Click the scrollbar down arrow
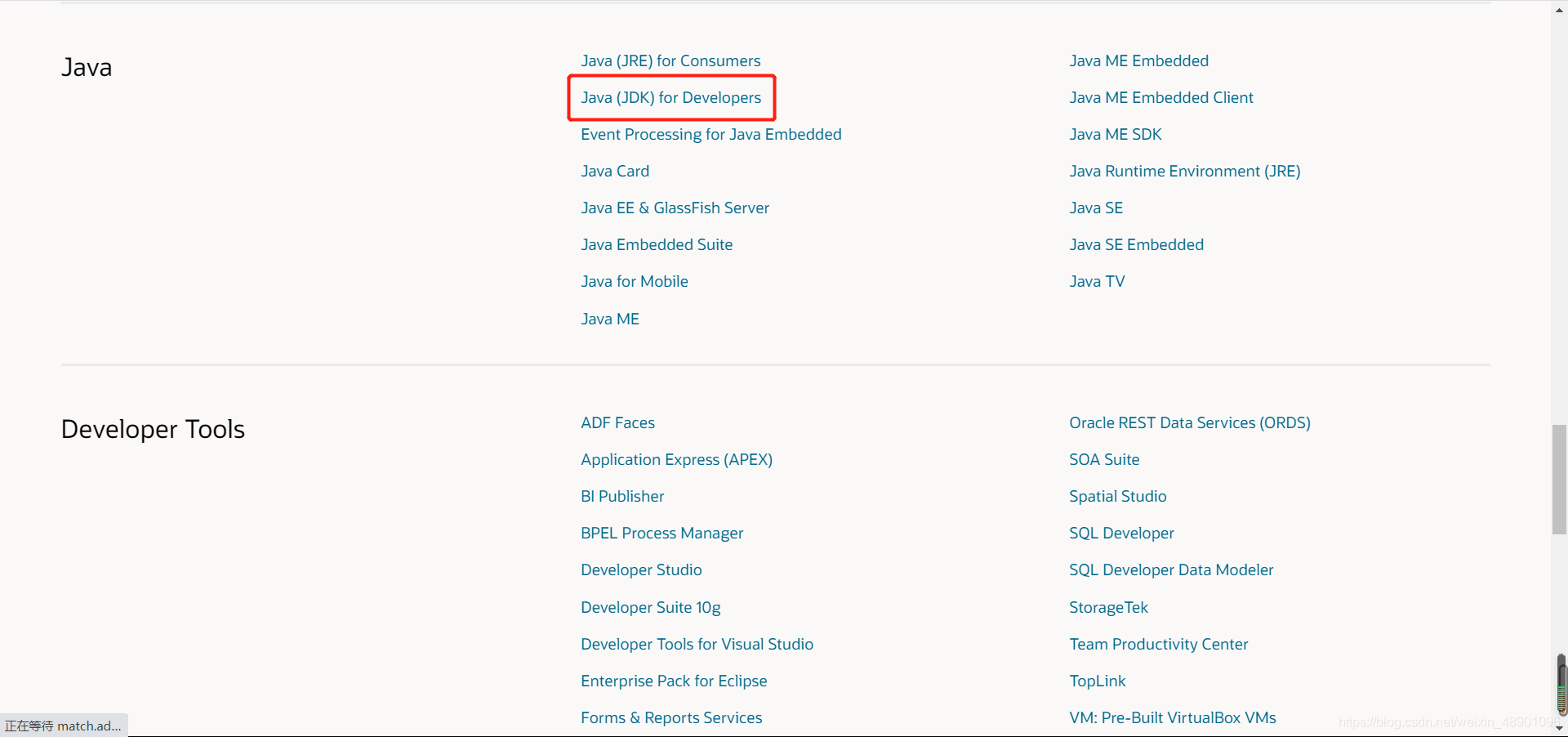This screenshot has width=1568, height=737. pyautogui.click(x=1559, y=728)
